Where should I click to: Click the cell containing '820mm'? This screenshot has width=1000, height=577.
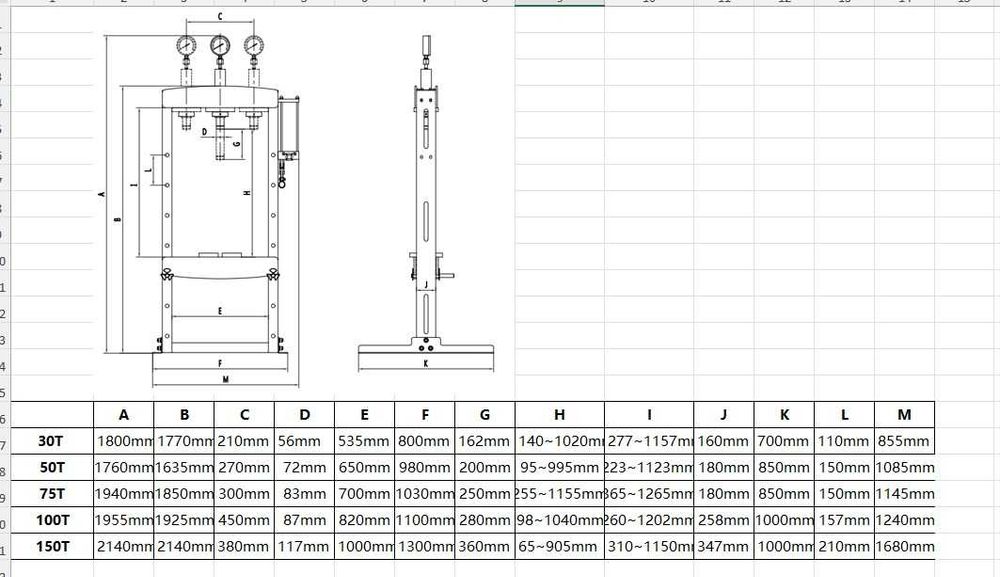[x=365, y=520]
